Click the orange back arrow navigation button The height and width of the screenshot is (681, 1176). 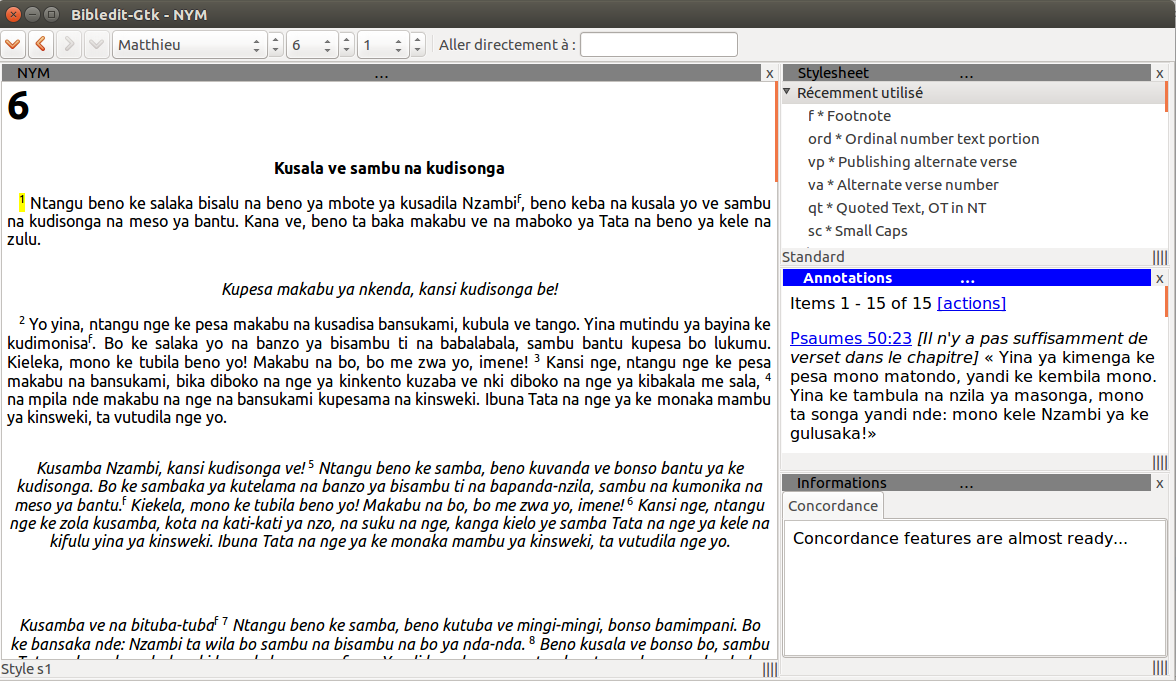point(41,45)
